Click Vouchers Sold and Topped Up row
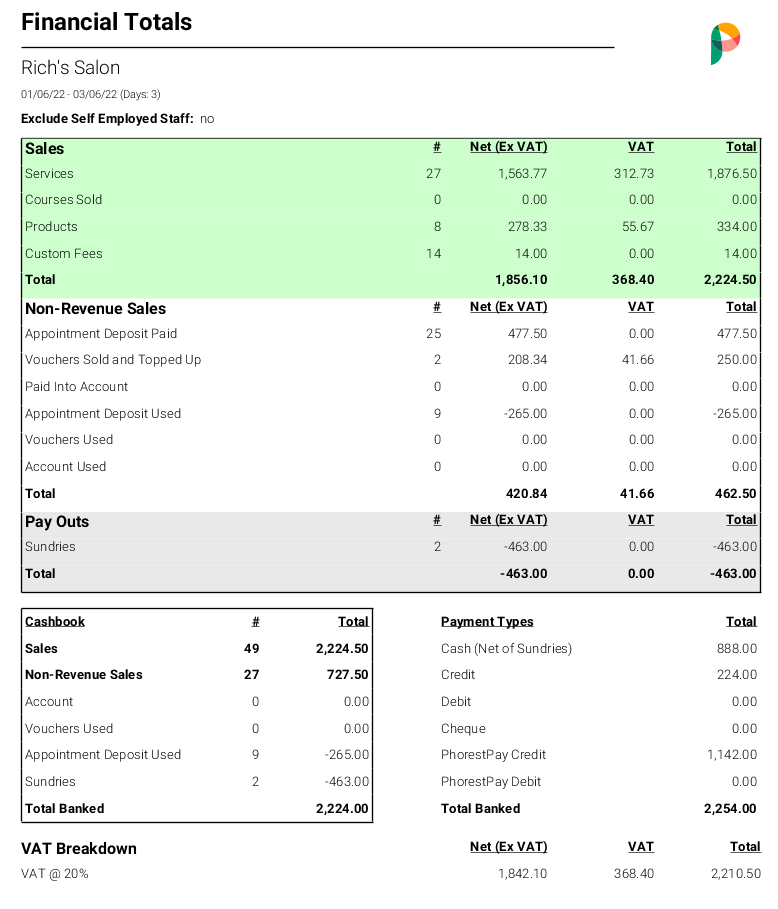The width and height of the screenshot is (778, 909). point(391,359)
